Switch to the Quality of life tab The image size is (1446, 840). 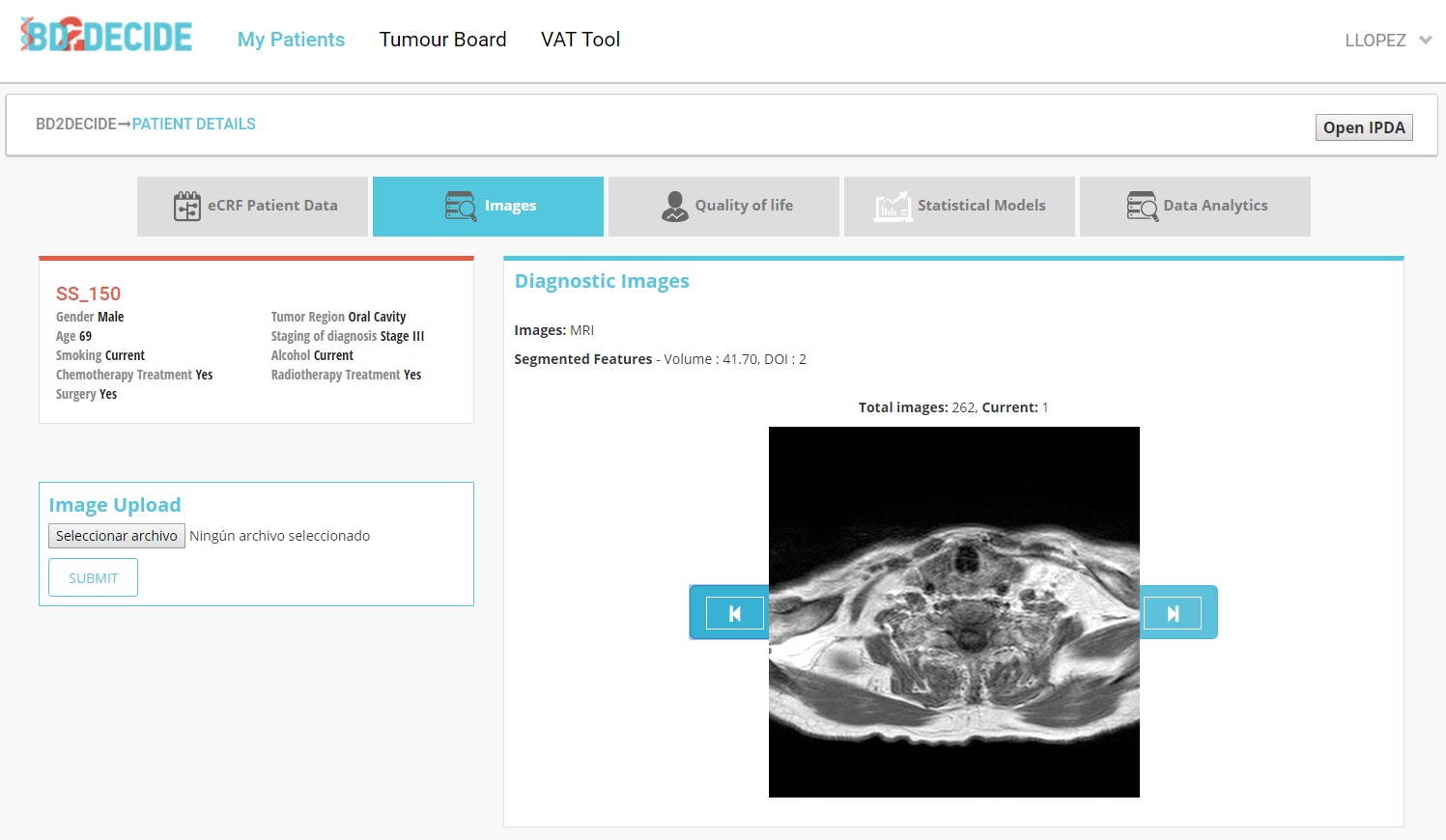pyautogui.click(x=743, y=206)
